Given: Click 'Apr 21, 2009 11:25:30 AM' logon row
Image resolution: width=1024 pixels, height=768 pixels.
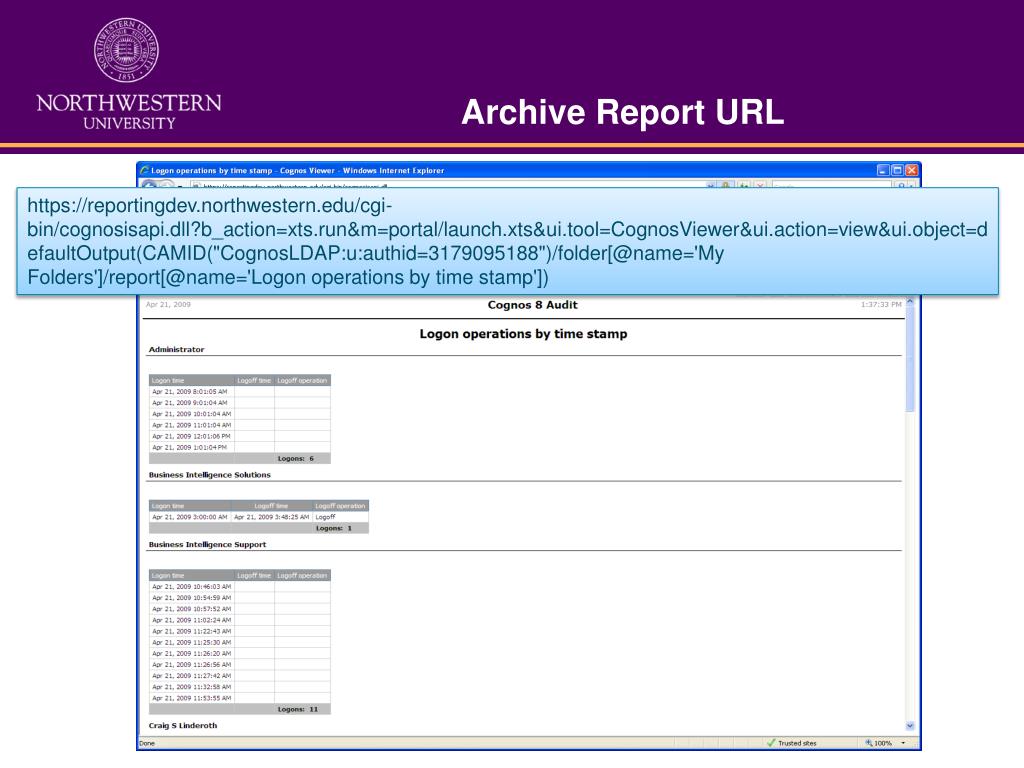Looking at the screenshot, I should (240, 643).
